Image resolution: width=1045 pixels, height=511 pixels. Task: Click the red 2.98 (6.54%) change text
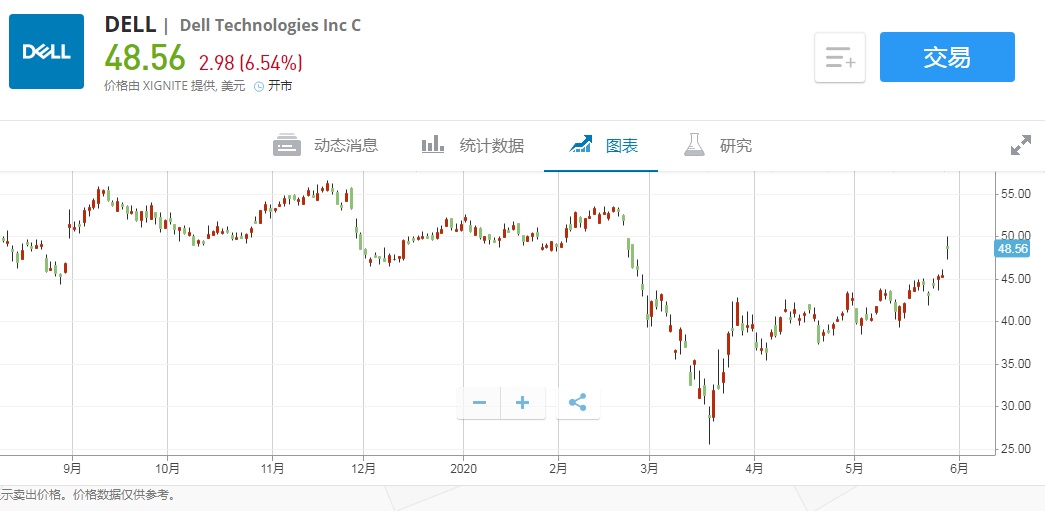tap(250, 62)
